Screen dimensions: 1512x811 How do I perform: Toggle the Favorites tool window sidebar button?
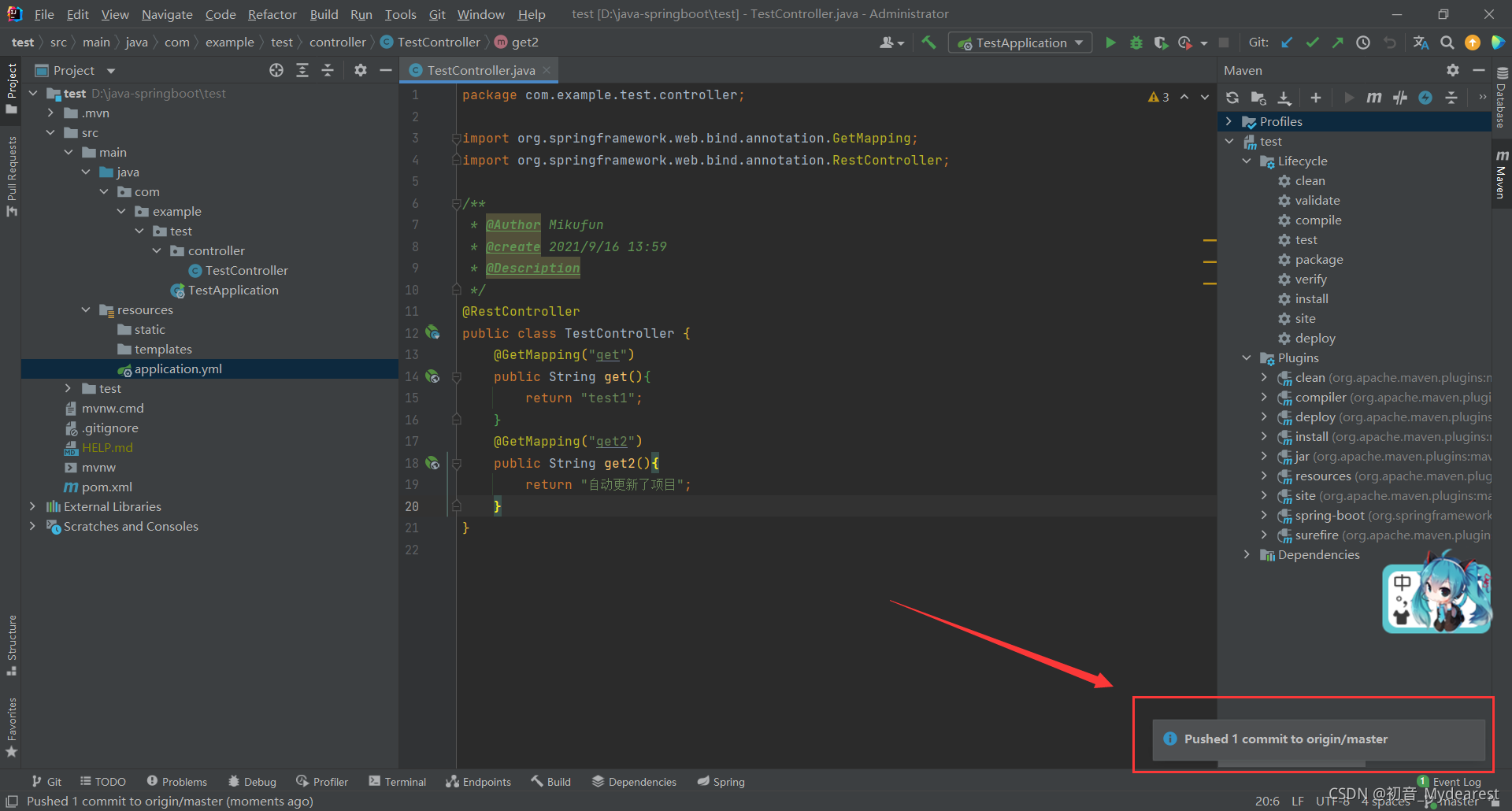11,727
